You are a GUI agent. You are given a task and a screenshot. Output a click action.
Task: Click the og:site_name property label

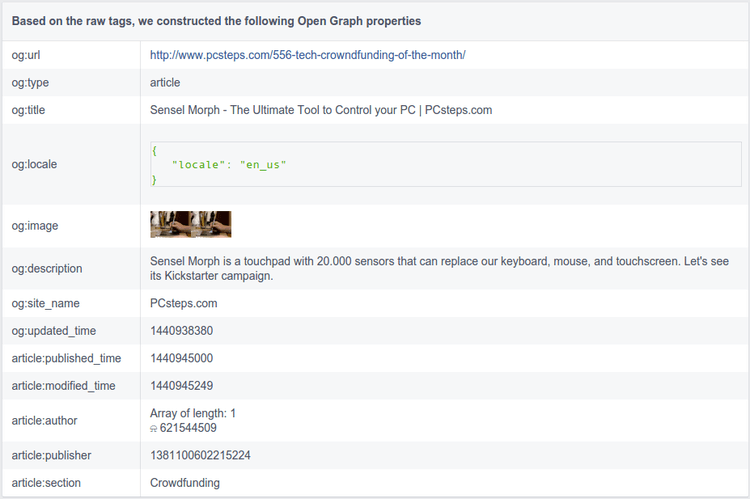coord(45,303)
